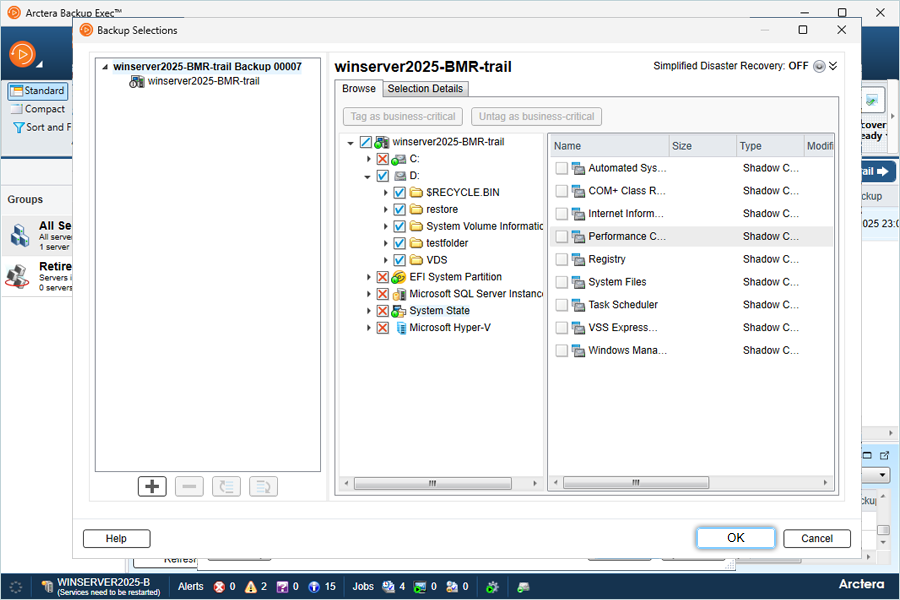Click the third Jobs icon in status bar
Image resolution: width=900 pixels, height=600 pixels.
pyautogui.click(x=452, y=587)
